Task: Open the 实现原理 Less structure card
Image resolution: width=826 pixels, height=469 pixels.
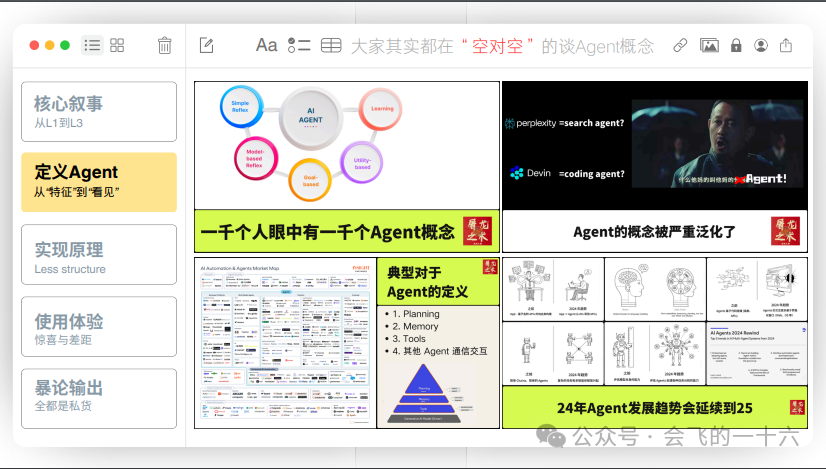Action: coord(99,255)
